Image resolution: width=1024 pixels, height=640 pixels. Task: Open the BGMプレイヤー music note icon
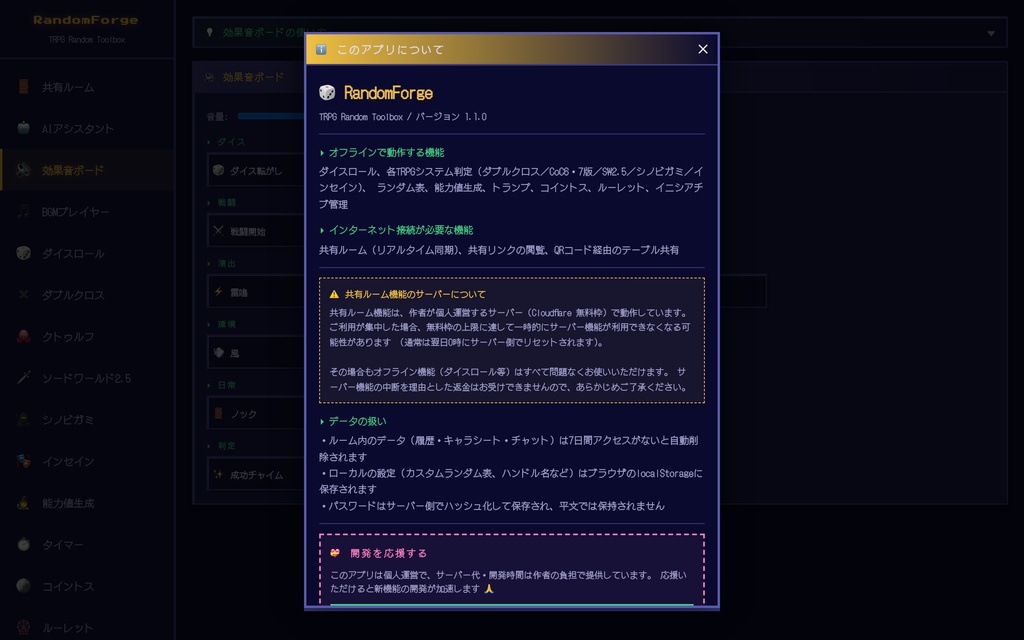click(x=22, y=212)
